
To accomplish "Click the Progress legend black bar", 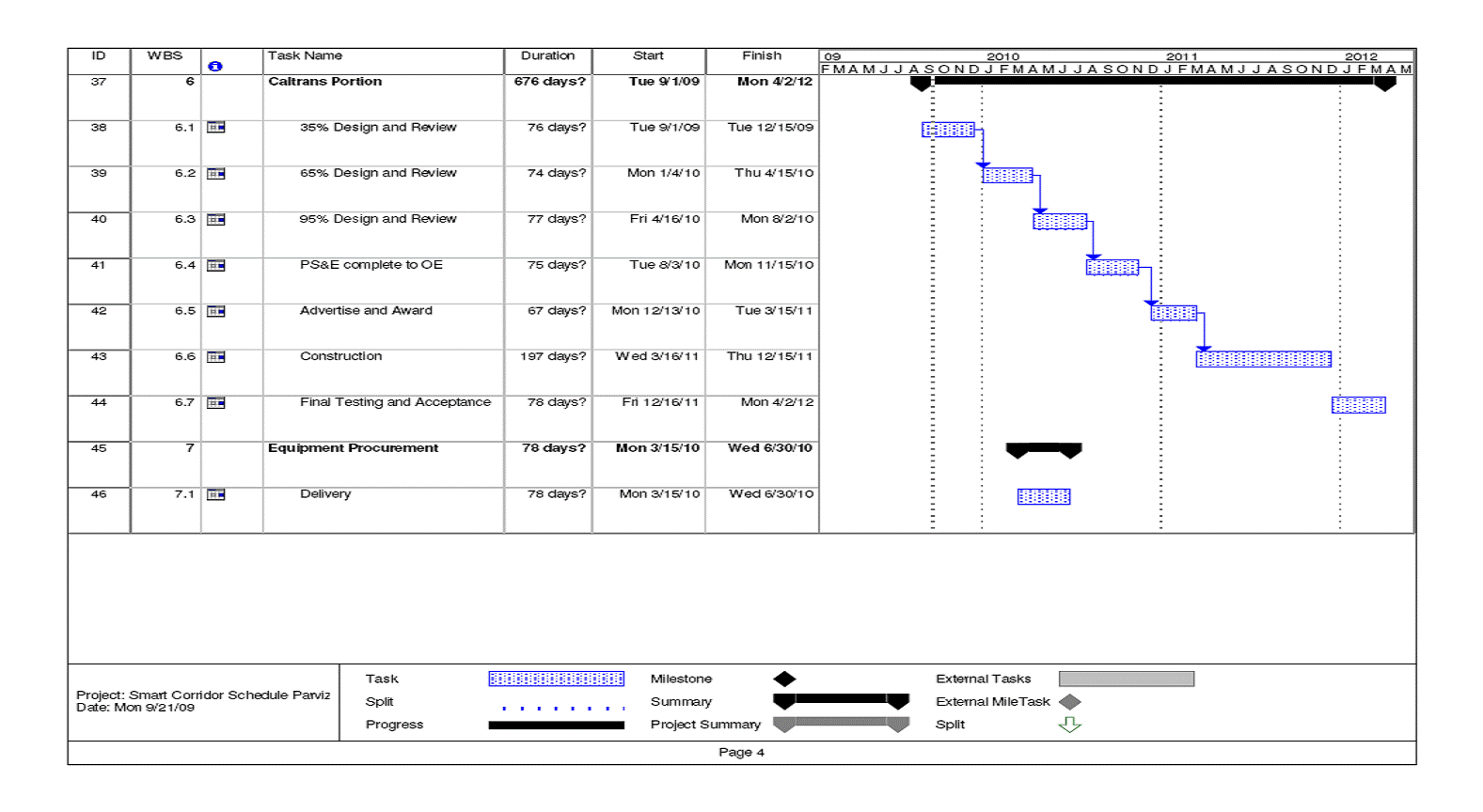I will (x=557, y=725).
